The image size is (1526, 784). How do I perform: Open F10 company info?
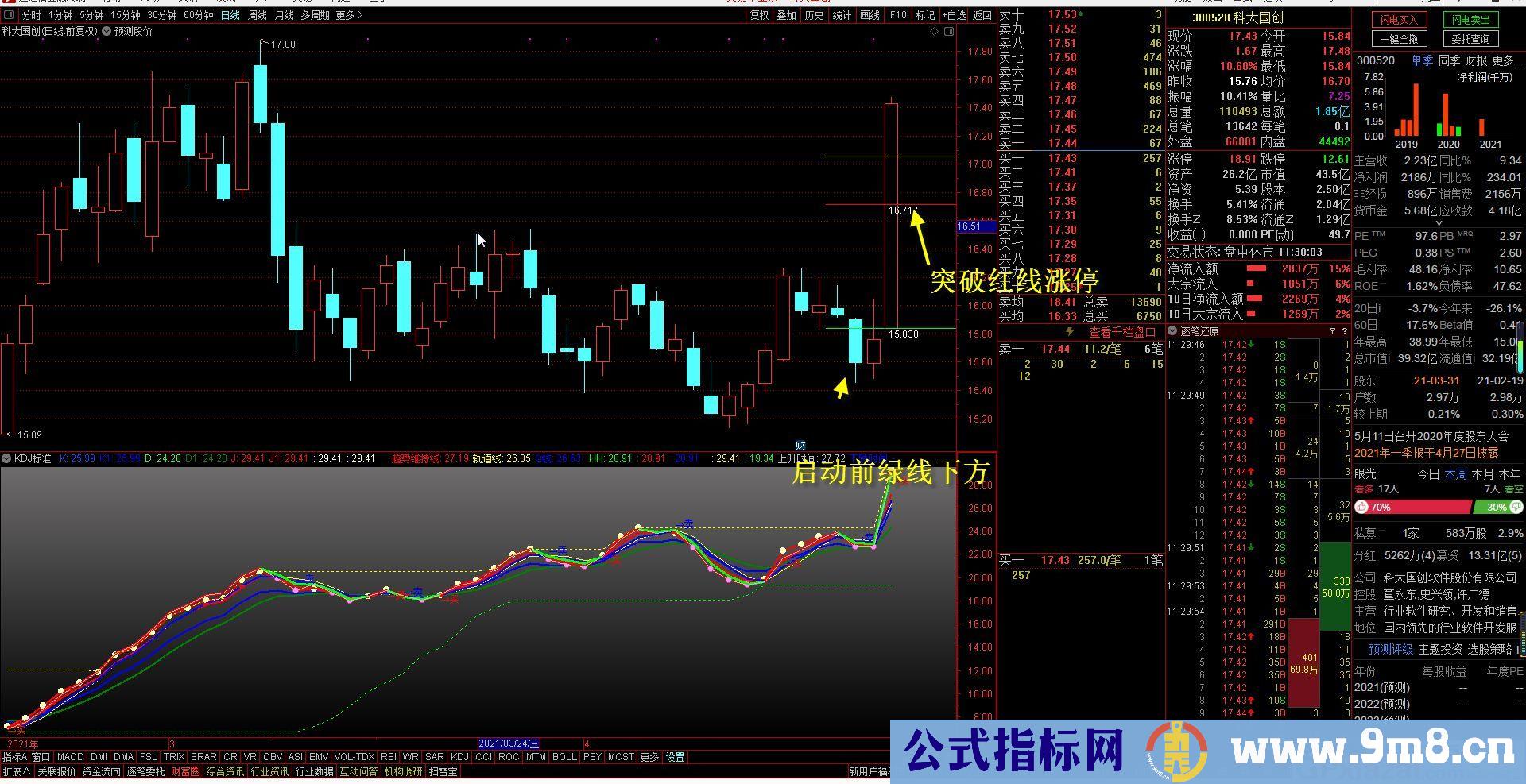(898, 15)
